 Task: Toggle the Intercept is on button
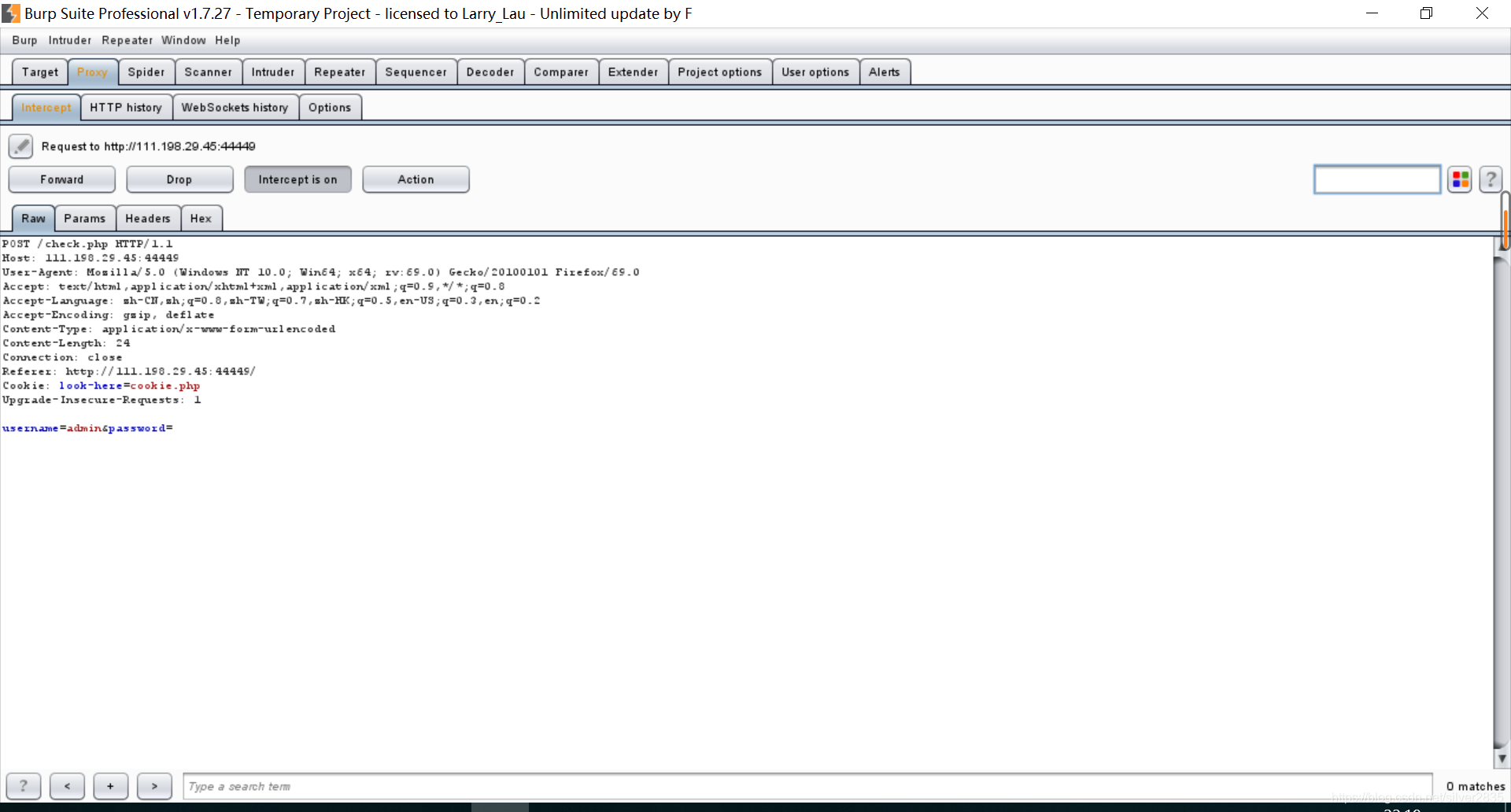pyautogui.click(x=297, y=179)
